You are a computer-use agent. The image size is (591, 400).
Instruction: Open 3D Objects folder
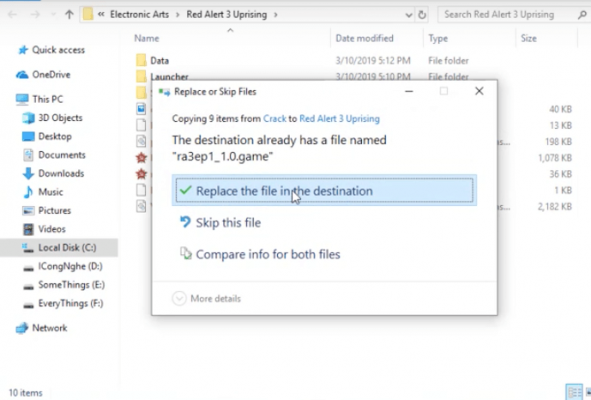click(x=60, y=118)
